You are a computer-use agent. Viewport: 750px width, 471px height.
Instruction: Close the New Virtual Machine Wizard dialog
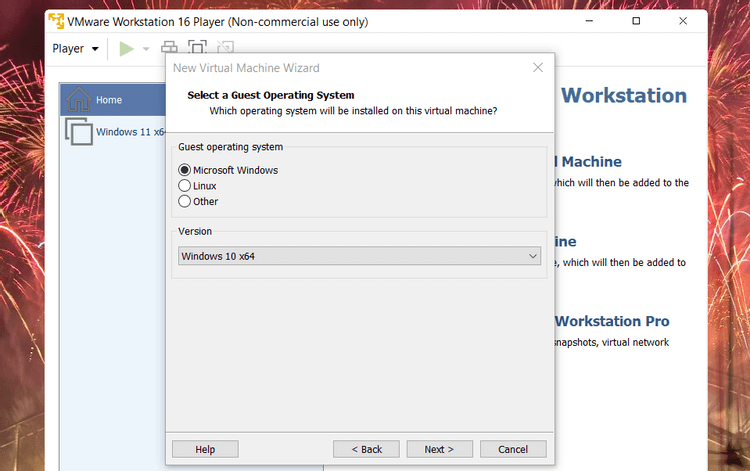click(538, 67)
